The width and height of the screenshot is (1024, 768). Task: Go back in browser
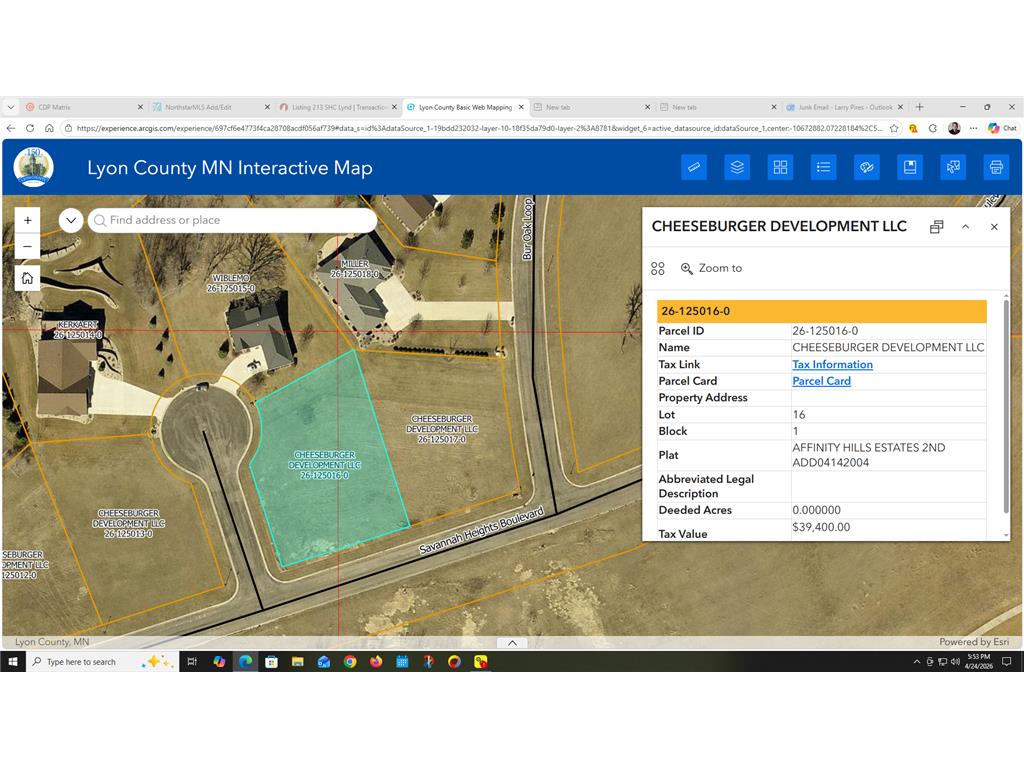click(11, 128)
